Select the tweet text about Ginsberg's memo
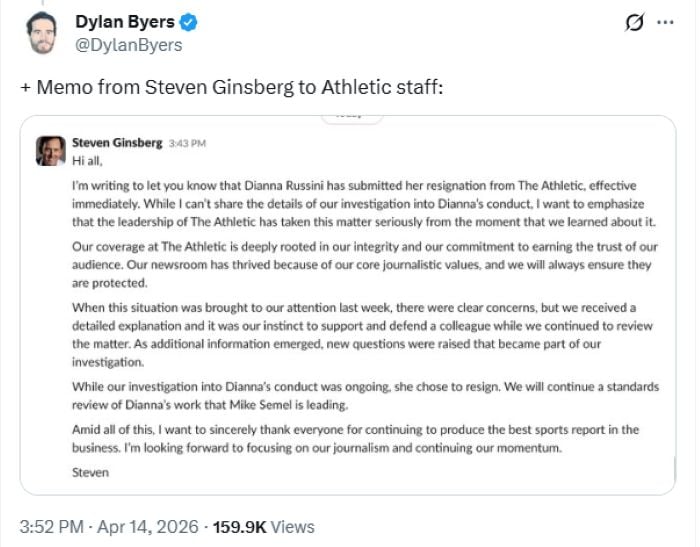700x547 pixels. (231, 87)
